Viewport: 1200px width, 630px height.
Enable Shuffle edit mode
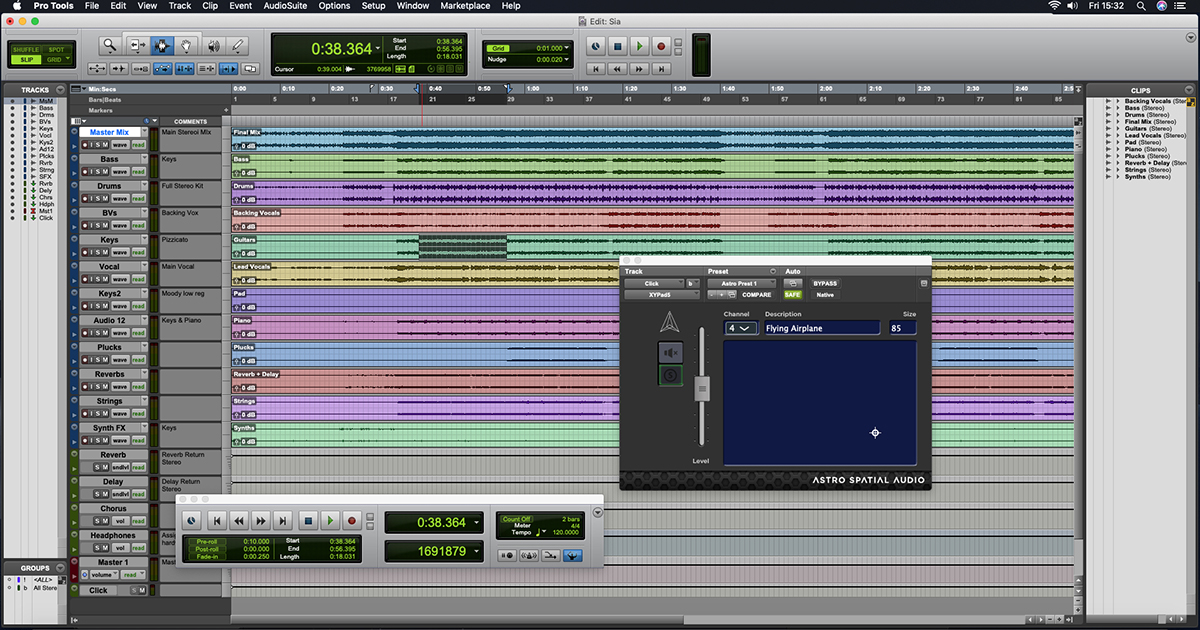(x=26, y=50)
